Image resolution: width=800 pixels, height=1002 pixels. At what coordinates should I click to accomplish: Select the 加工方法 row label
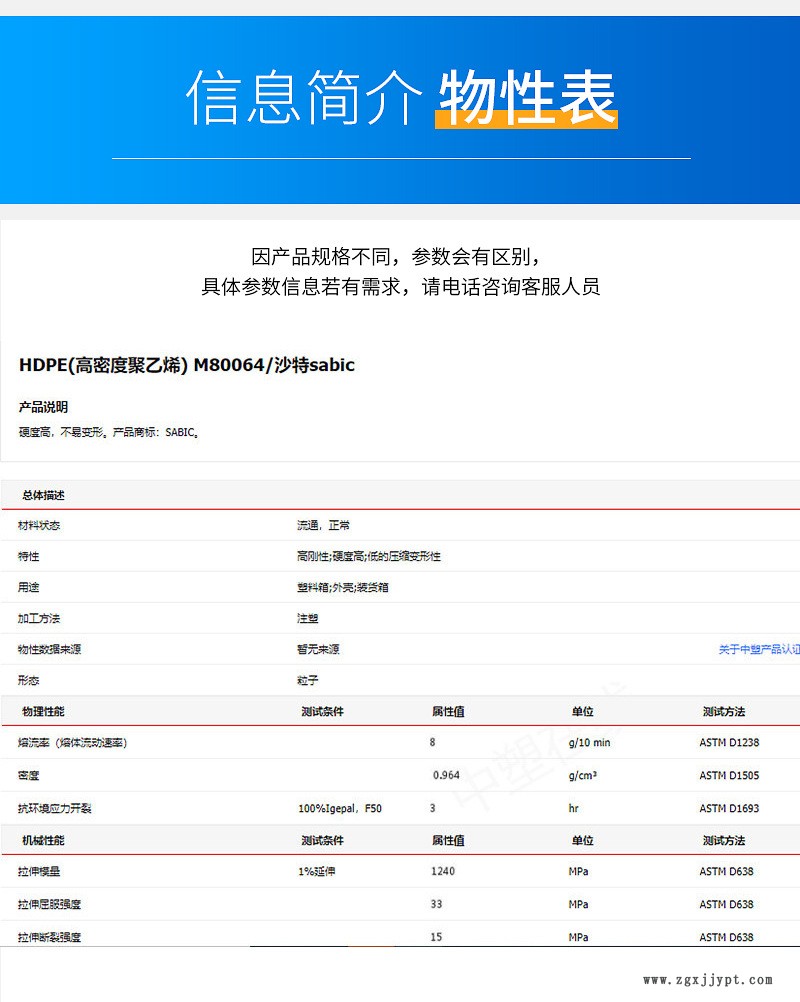coord(39,619)
